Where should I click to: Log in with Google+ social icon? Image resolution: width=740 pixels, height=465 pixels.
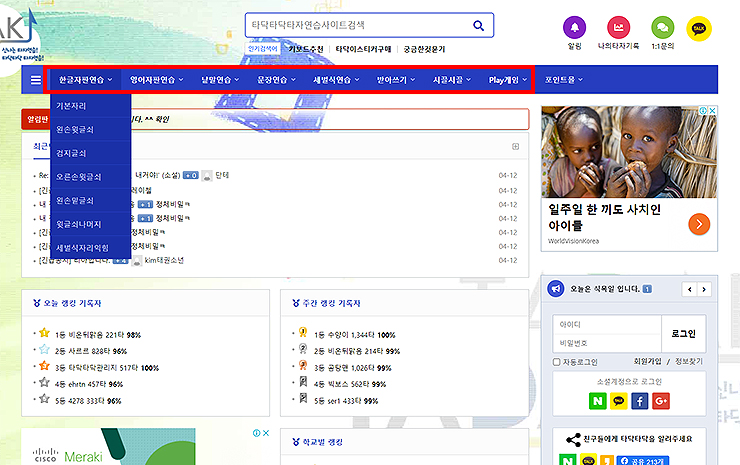point(661,401)
